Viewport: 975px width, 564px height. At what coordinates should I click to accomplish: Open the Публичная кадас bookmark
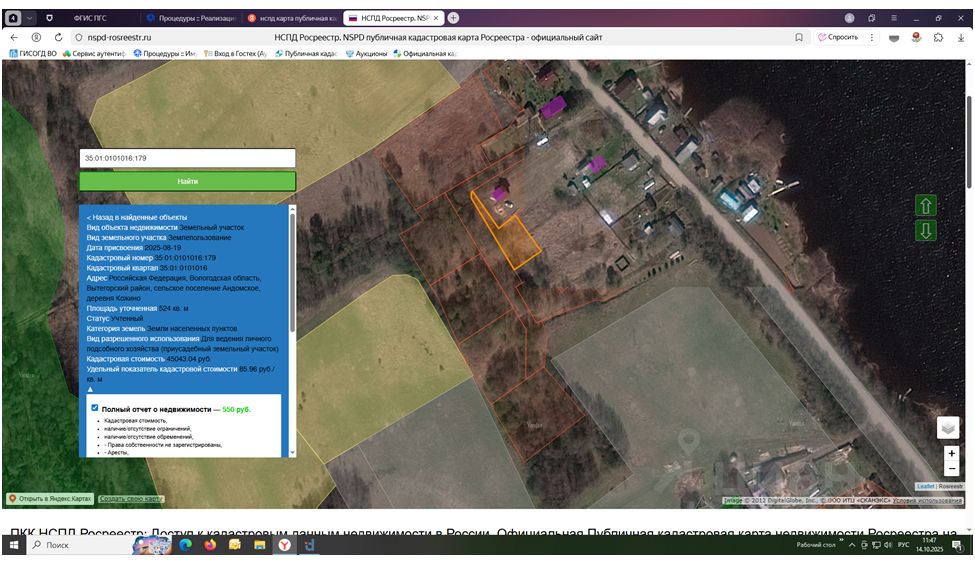[306, 53]
